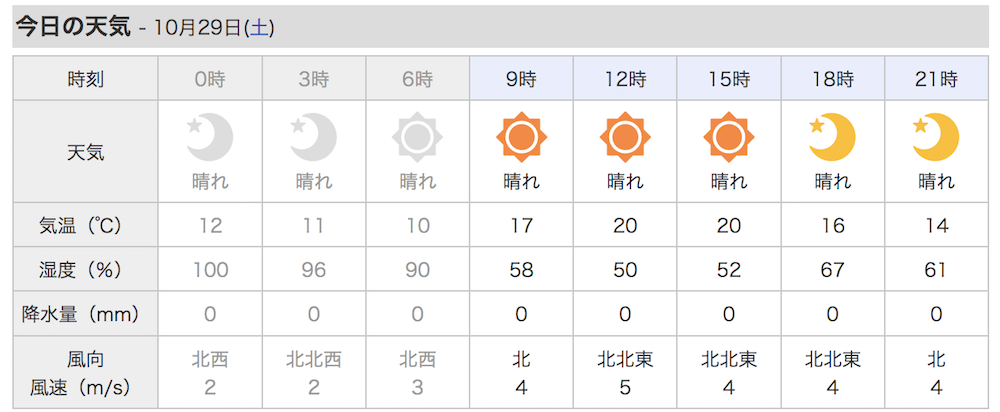Click the grey sun icon at 6時
The image size is (1000, 412).
tap(417, 136)
